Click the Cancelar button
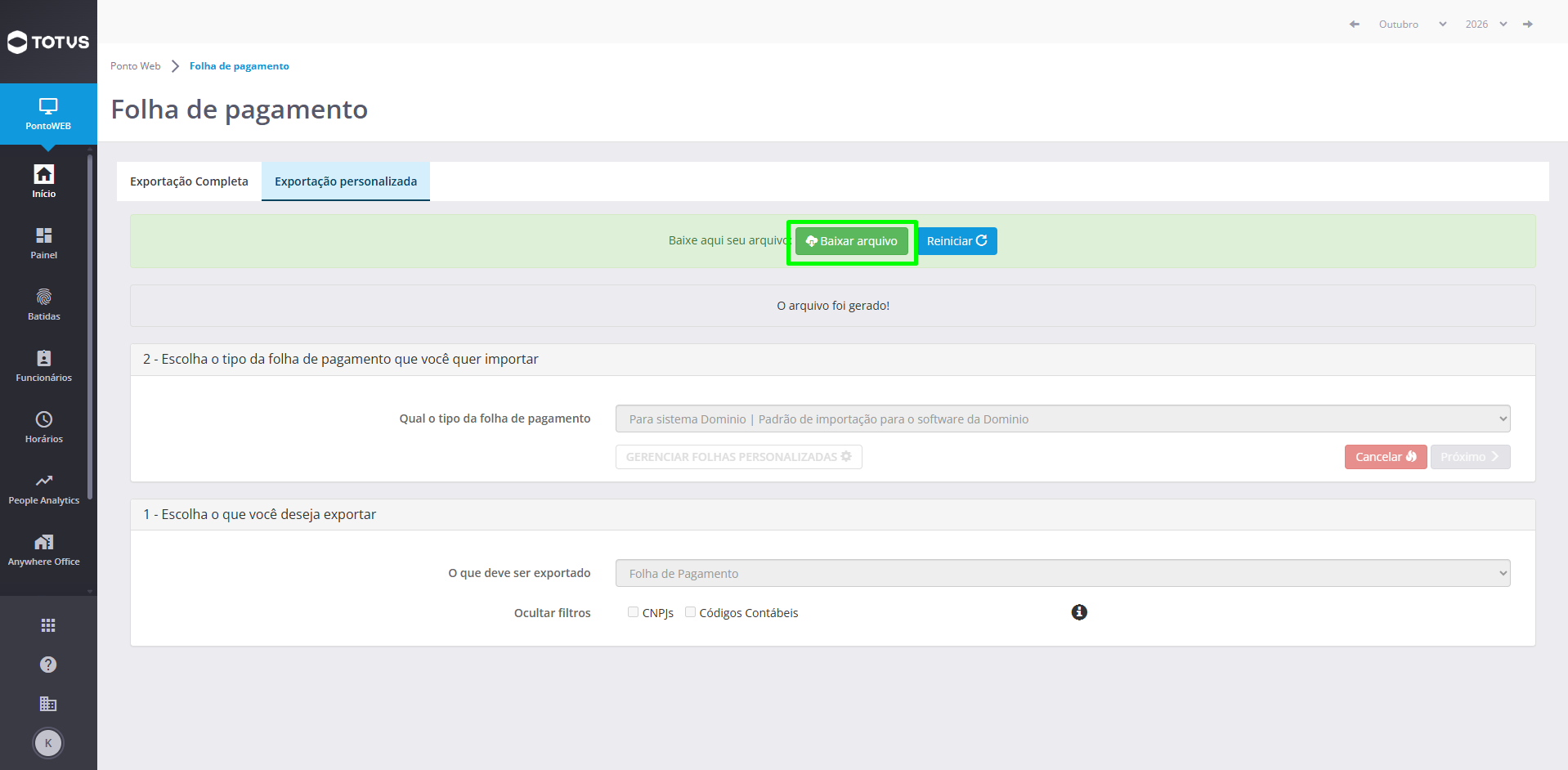1568x770 pixels. click(1386, 457)
